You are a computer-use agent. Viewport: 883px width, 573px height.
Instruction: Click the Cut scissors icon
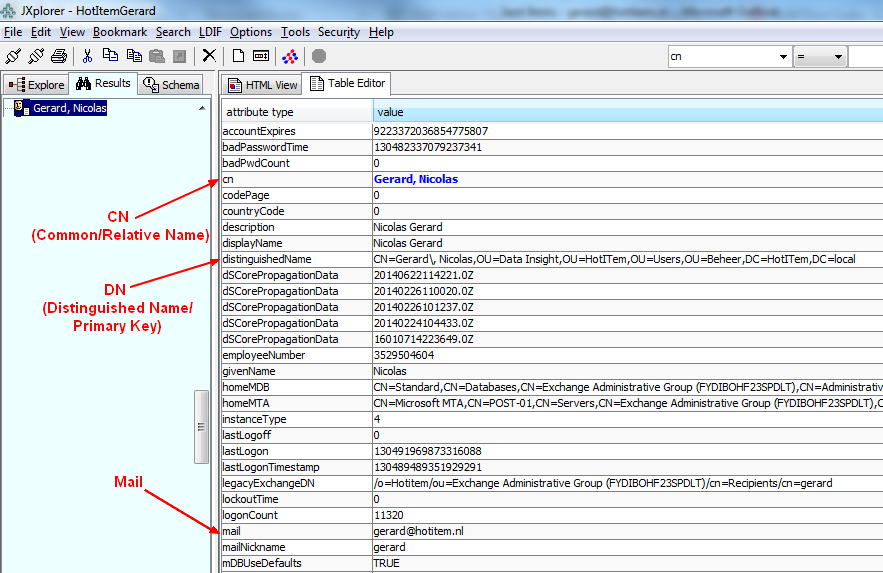[88, 56]
